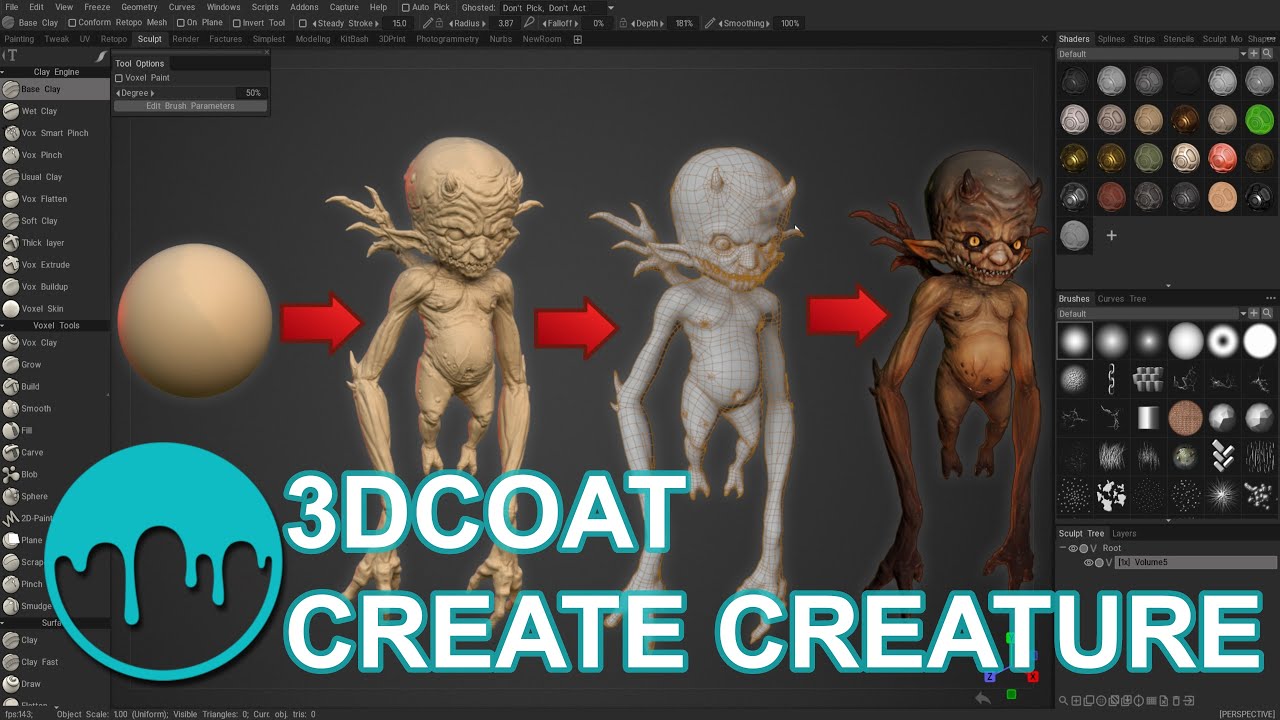Click the Edit Brush Parameters button
Viewport: 1280px width, 720px height.
tap(190, 106)
